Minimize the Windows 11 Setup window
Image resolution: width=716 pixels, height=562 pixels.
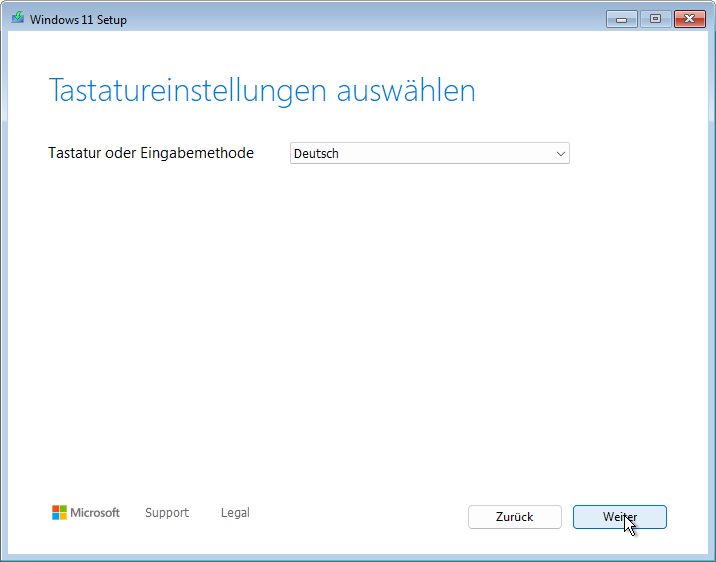[x=622, y=19]
